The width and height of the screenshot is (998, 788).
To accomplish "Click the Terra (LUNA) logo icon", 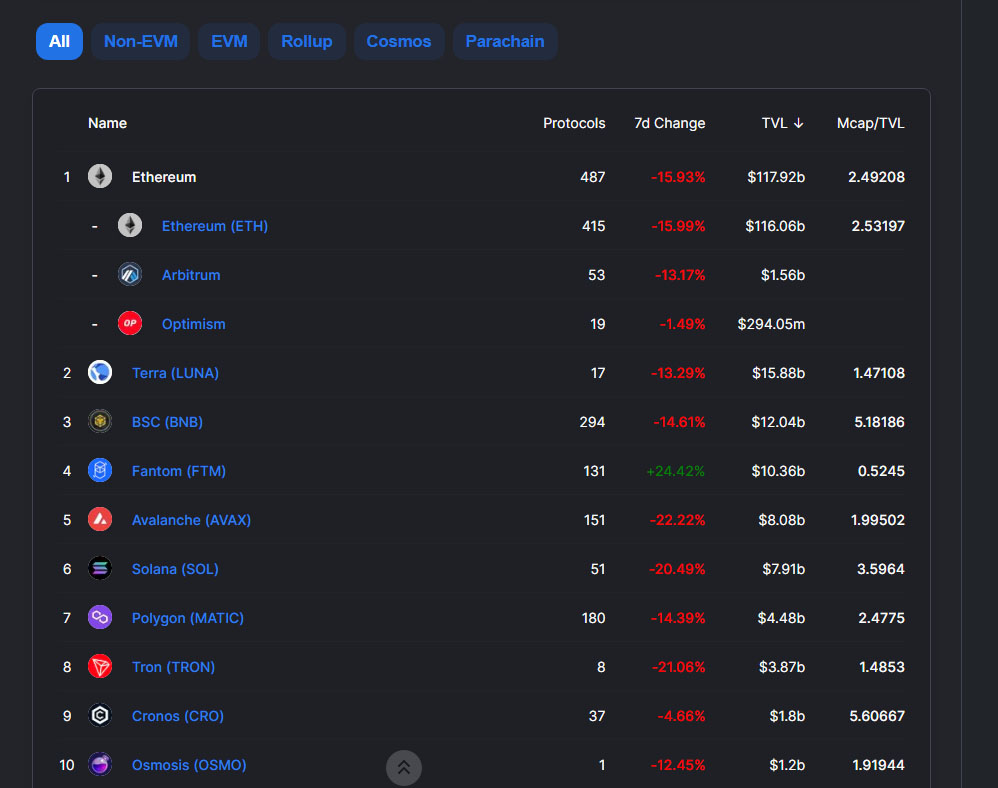I will point(100,372).
